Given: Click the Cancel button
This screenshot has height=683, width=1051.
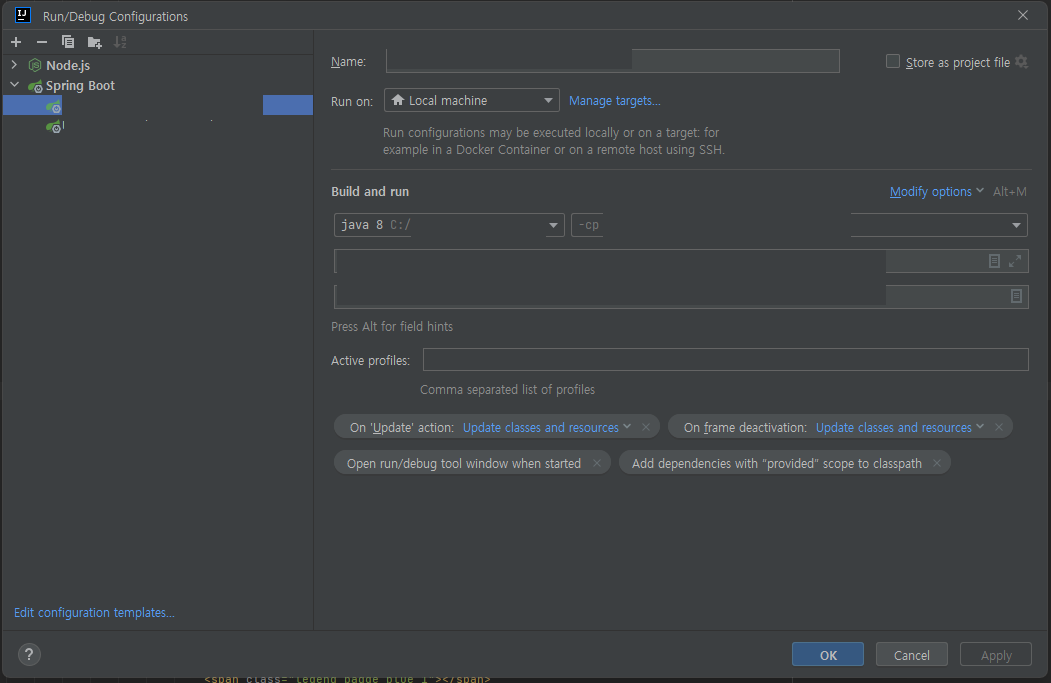Looking at the screenshot, I should (912, 655).
